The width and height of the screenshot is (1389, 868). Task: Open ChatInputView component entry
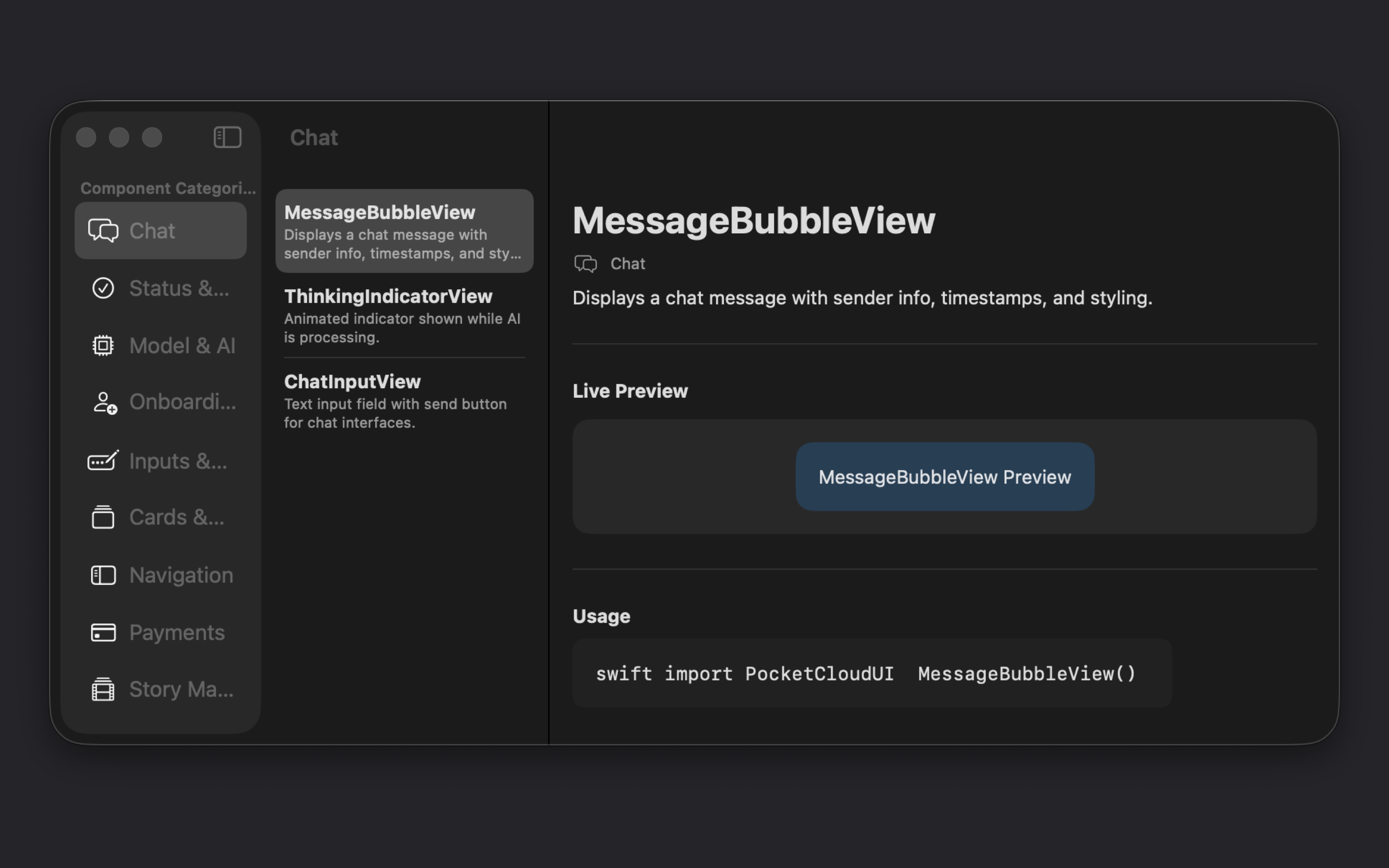pyautogui.click(x=405, y=401)
